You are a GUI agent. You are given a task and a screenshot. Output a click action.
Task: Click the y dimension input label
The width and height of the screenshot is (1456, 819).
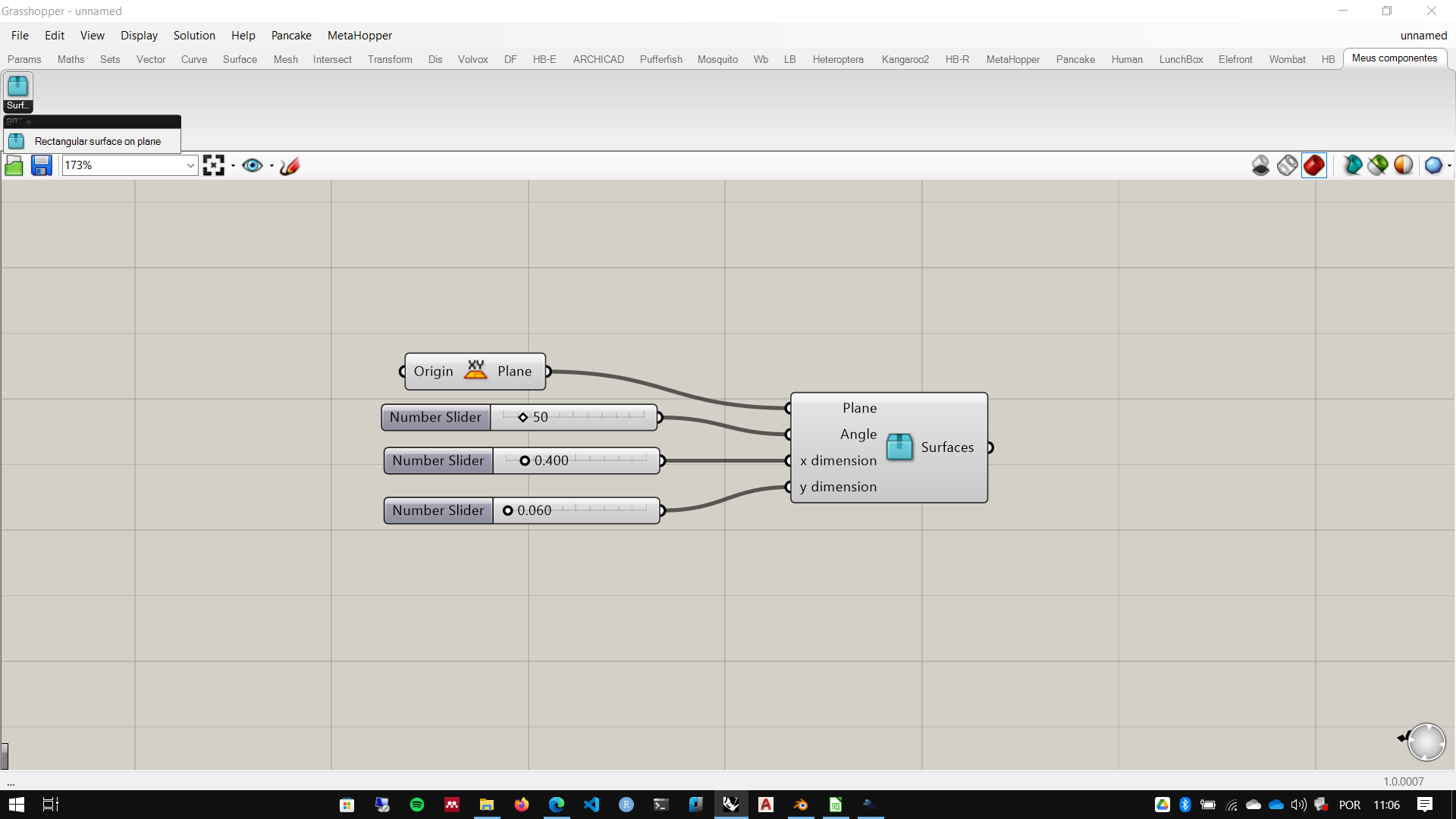click(838, 487)
